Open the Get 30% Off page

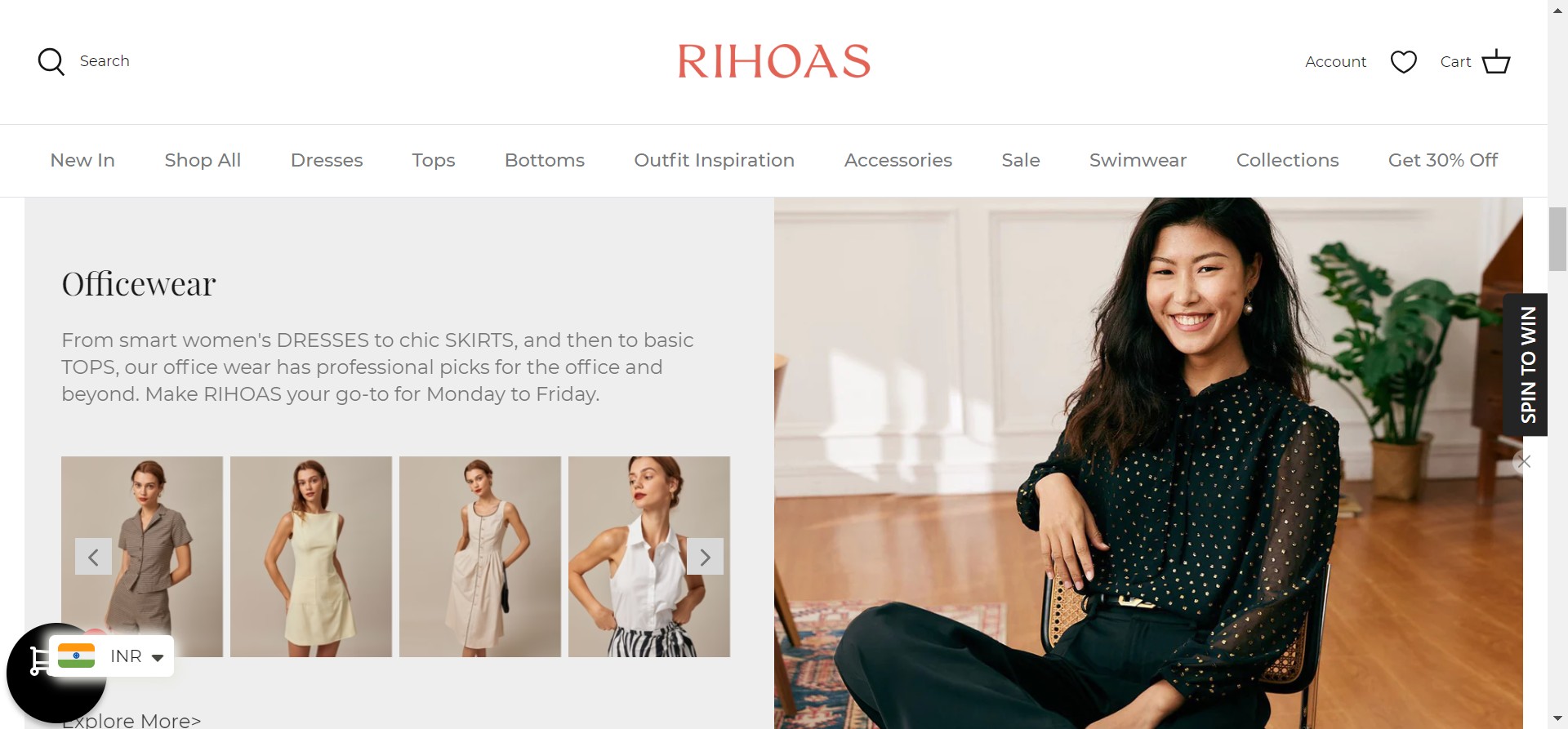click(x=1443, y=160)
